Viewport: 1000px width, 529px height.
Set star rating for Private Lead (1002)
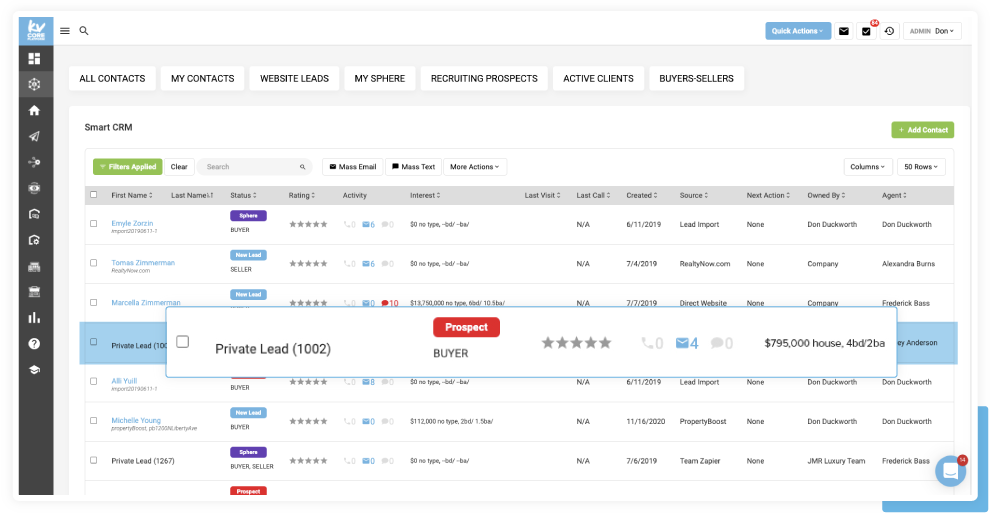pyautogui.click(x=577, y=343)
